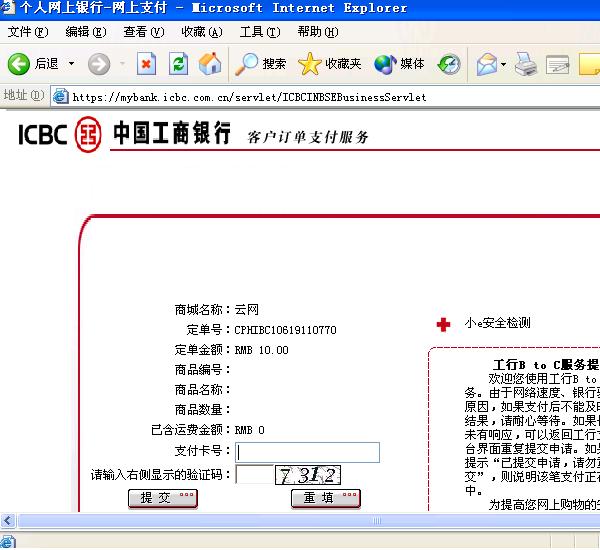Click the Back arrow icon

(x=18, y=64)
